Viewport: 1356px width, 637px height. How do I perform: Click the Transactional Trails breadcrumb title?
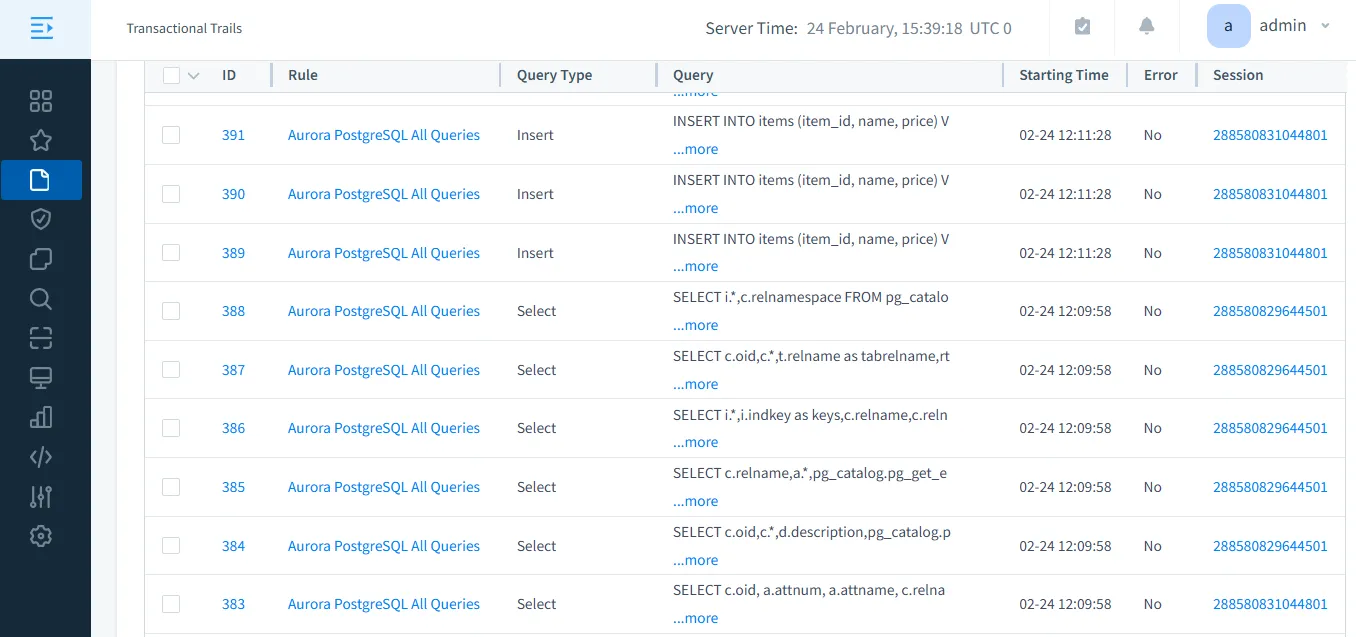coord(184,28)
